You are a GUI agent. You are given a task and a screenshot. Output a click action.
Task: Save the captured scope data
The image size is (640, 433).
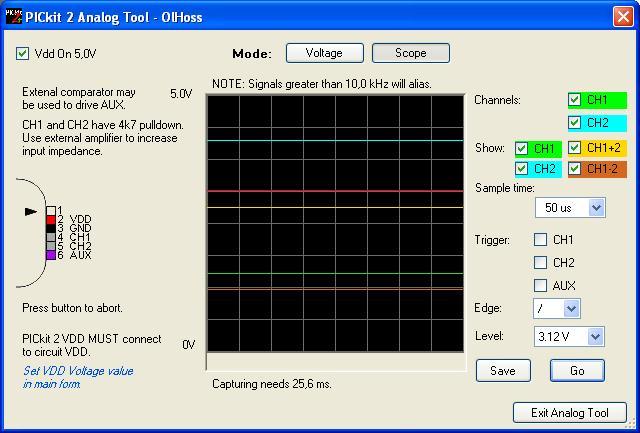503,371
